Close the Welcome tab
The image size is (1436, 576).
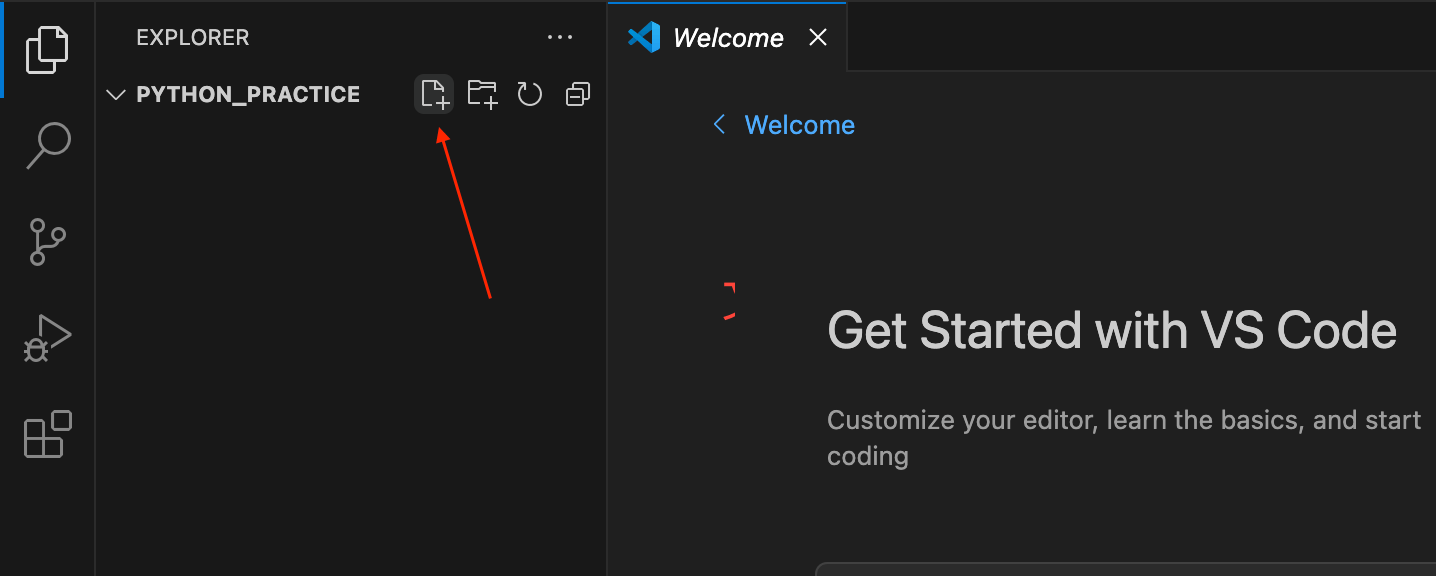point(817,38)
